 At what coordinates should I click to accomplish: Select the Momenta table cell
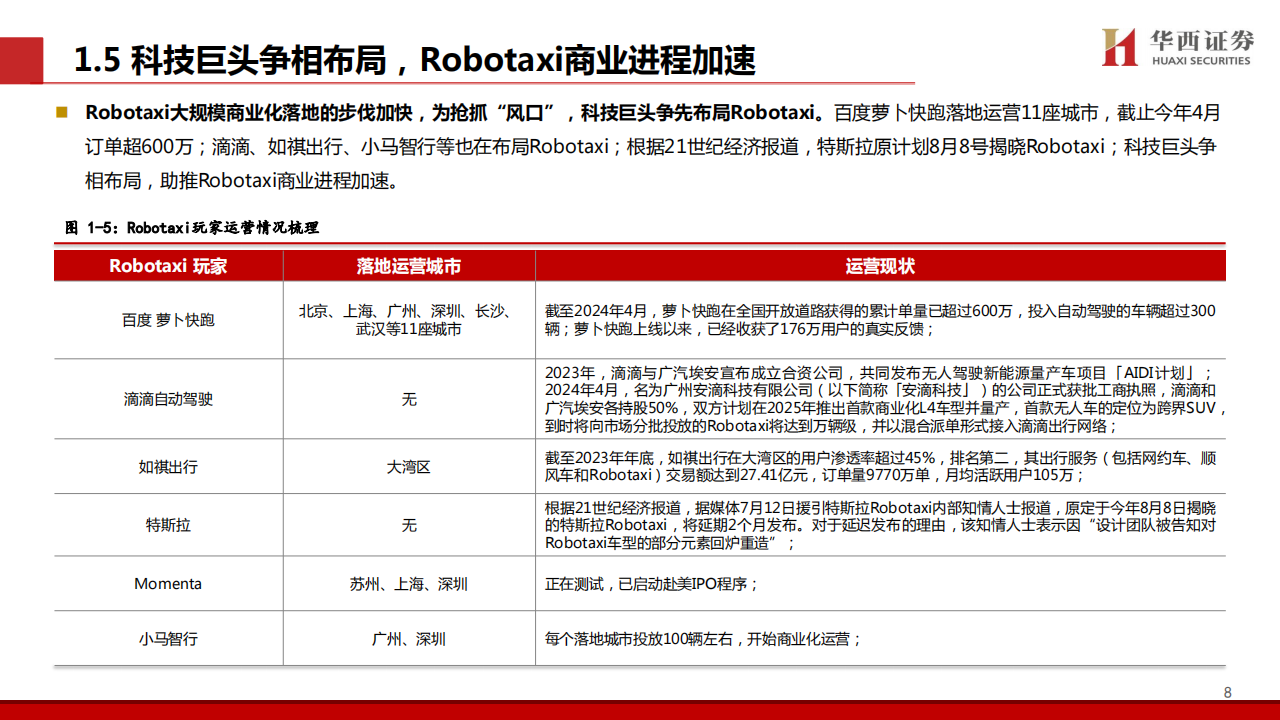[168, 584]
